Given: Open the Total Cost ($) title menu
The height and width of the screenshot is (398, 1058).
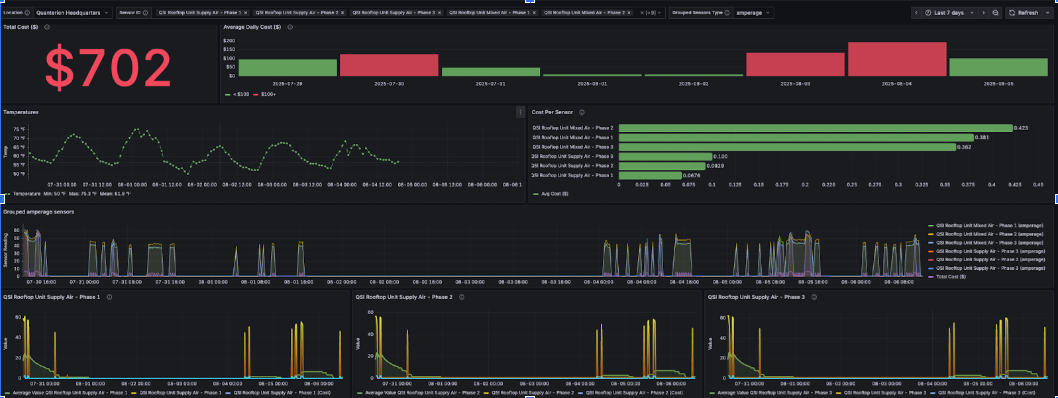Looking at the screenshot, I should pos(21,27).
